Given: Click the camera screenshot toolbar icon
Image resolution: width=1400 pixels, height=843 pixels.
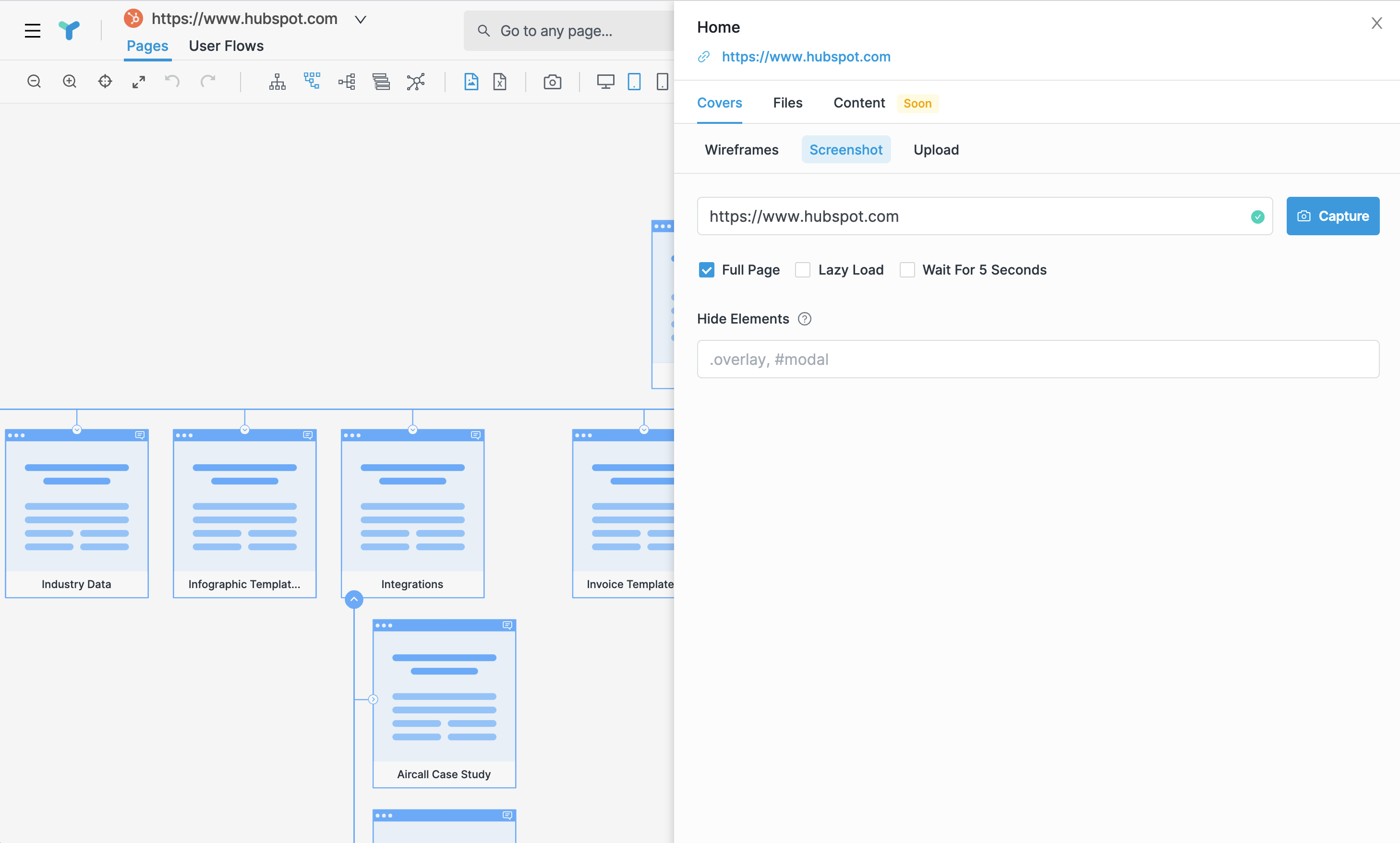Looking at the screenshot, I should [552, 83].
